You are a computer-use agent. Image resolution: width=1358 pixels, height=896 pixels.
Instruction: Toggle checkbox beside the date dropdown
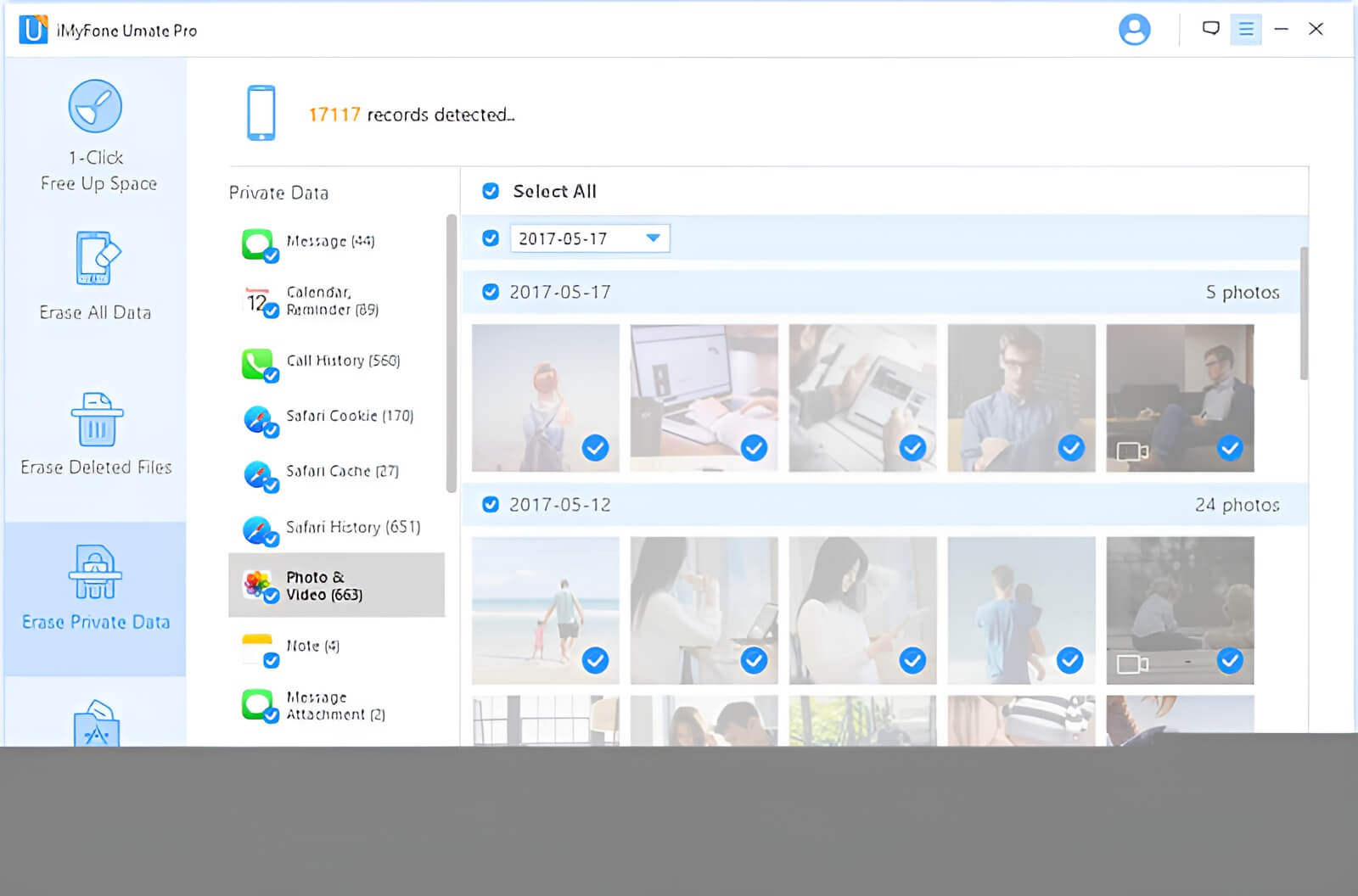491,238
